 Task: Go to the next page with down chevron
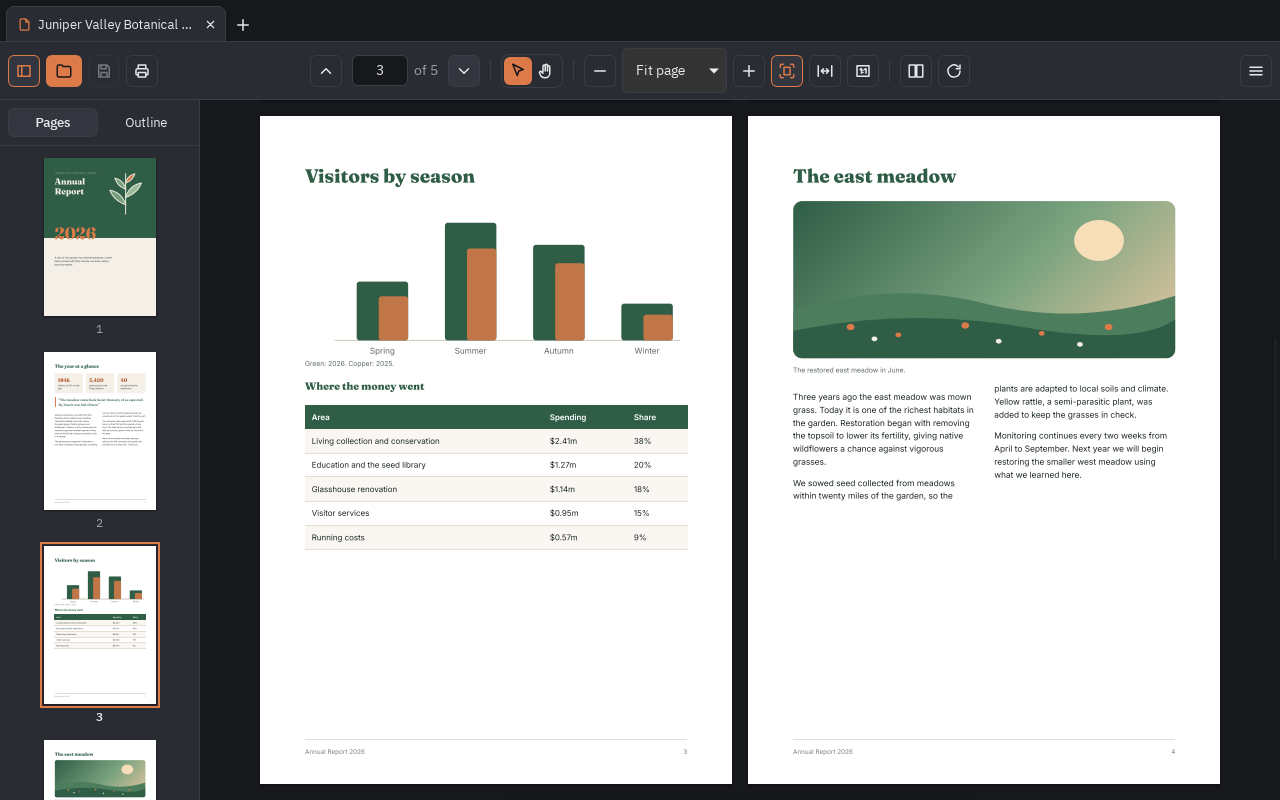pos(464,71)
